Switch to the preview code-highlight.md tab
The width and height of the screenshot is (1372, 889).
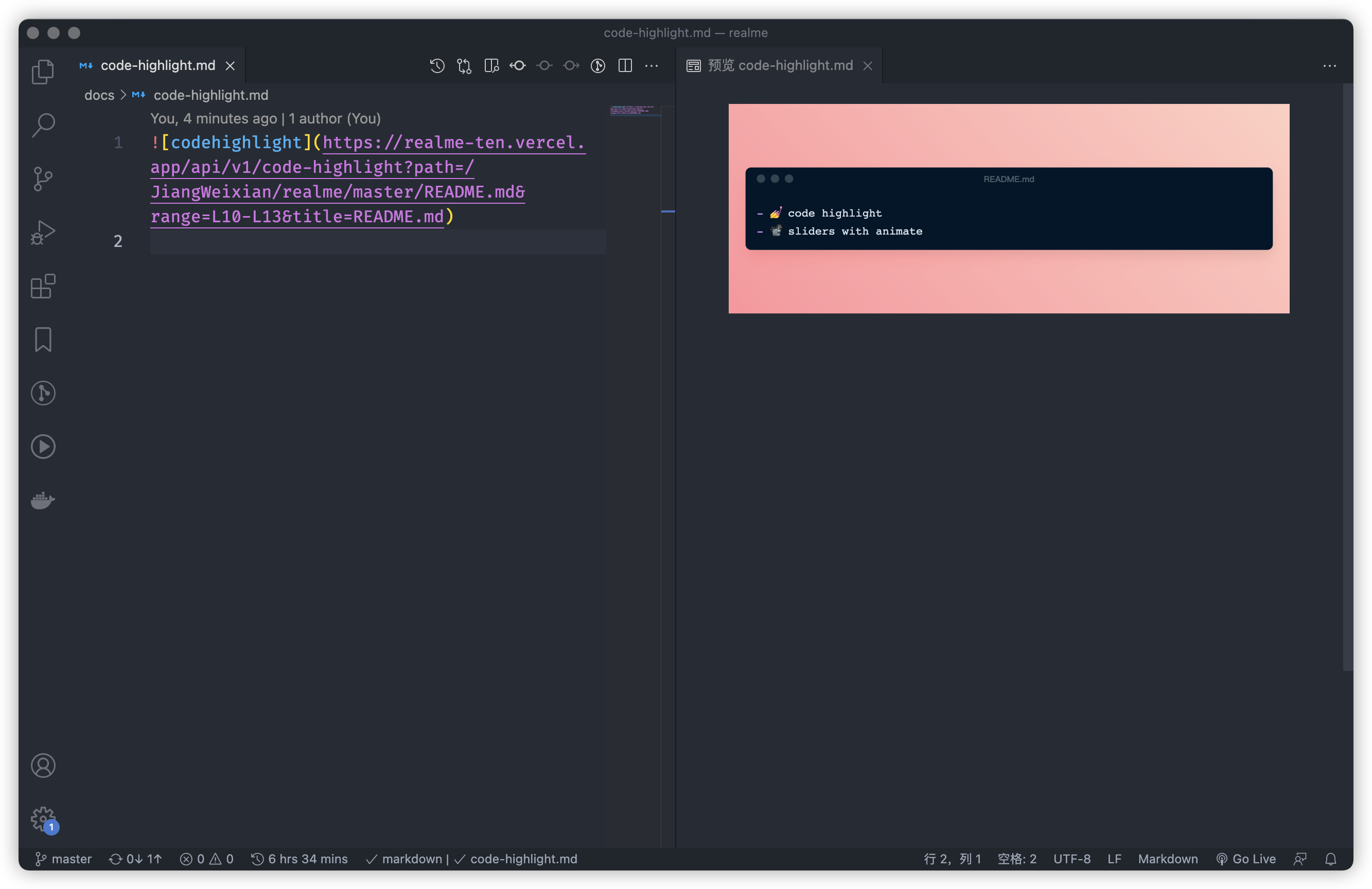(x=780, y=66)
